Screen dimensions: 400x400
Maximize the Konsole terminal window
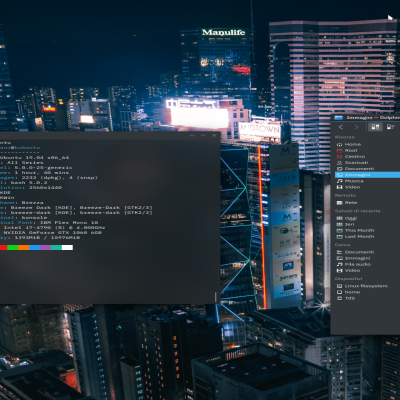coord(203,135)
